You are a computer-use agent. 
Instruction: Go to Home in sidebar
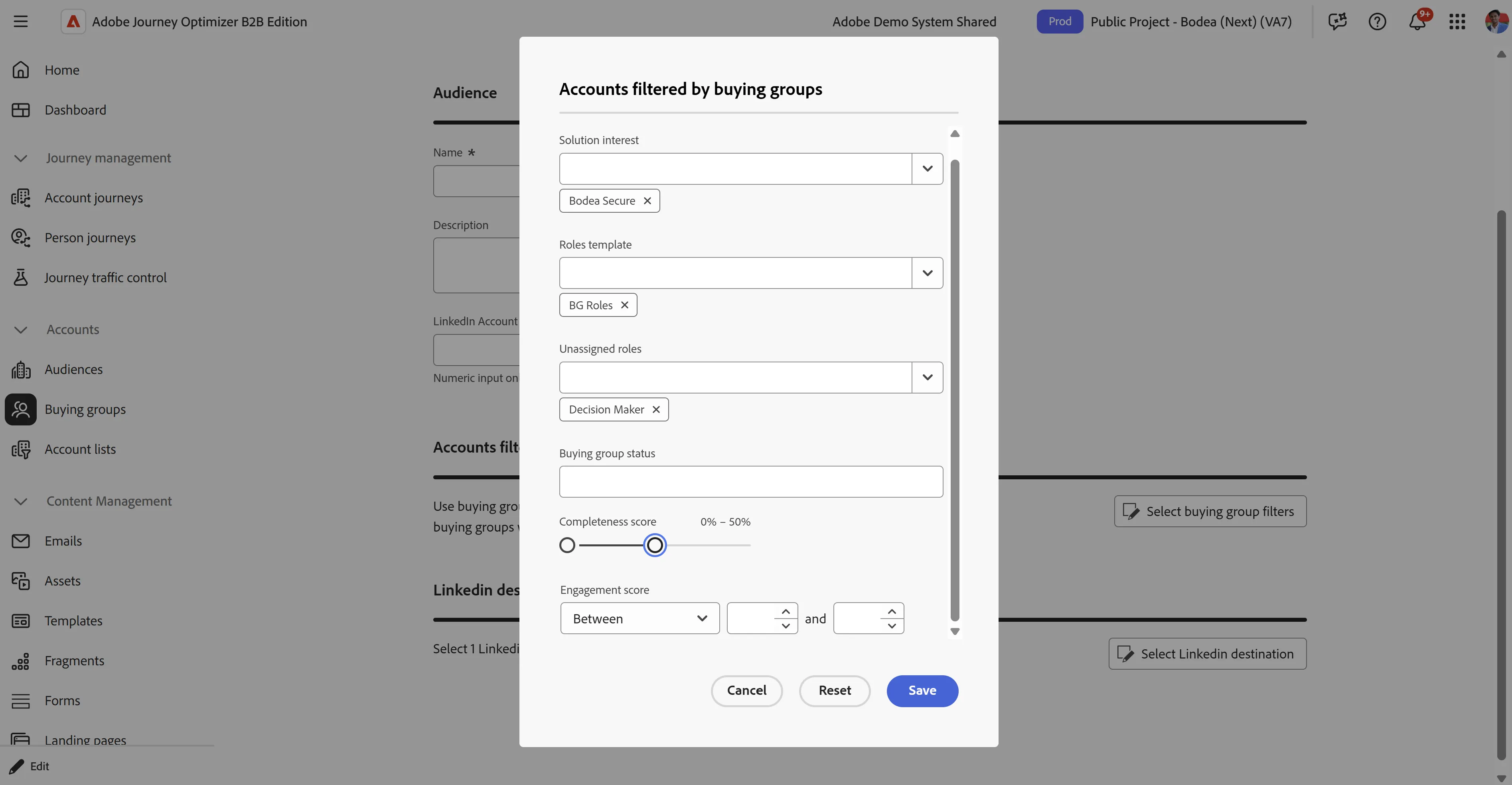(x=61, y=70)
